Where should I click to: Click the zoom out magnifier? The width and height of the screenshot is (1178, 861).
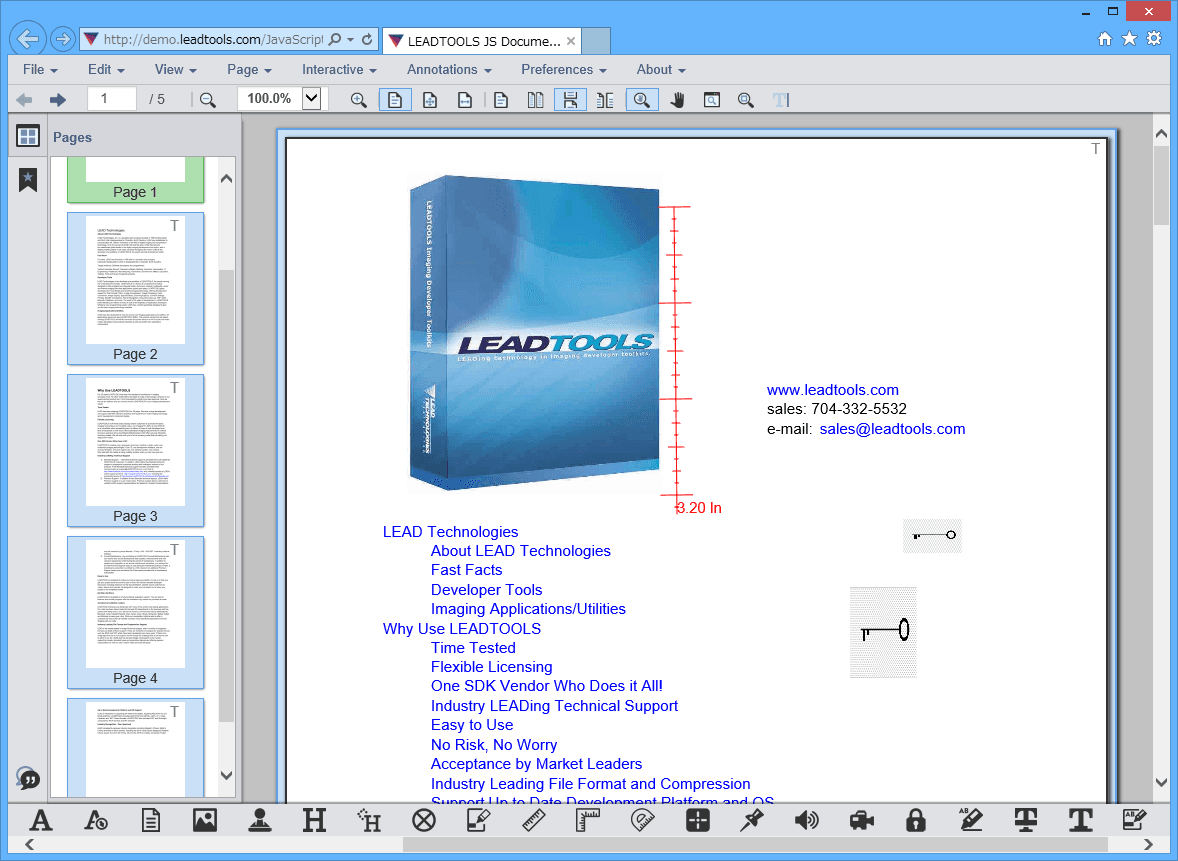point(208,100)
